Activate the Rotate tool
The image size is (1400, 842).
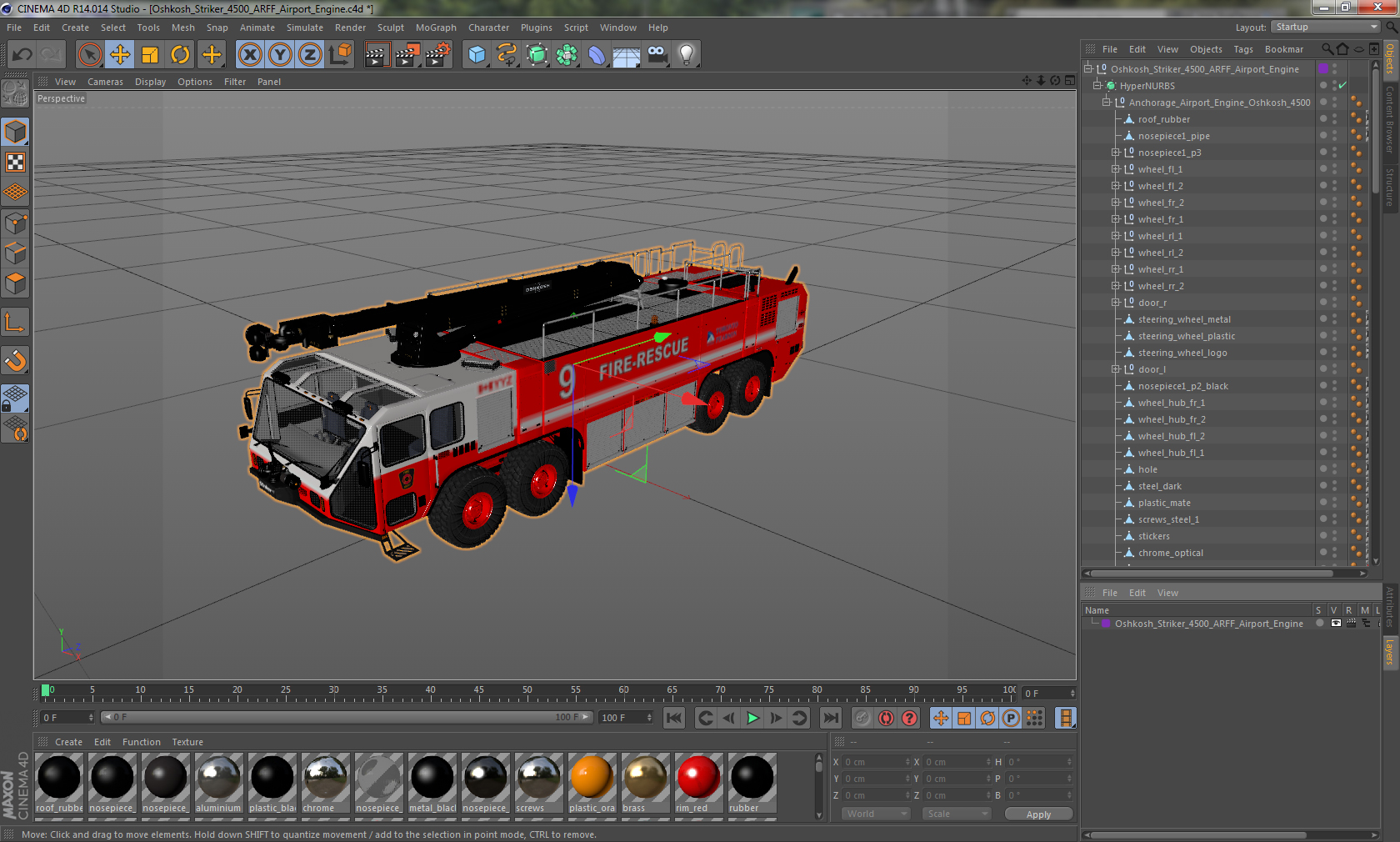pos(180,55)
